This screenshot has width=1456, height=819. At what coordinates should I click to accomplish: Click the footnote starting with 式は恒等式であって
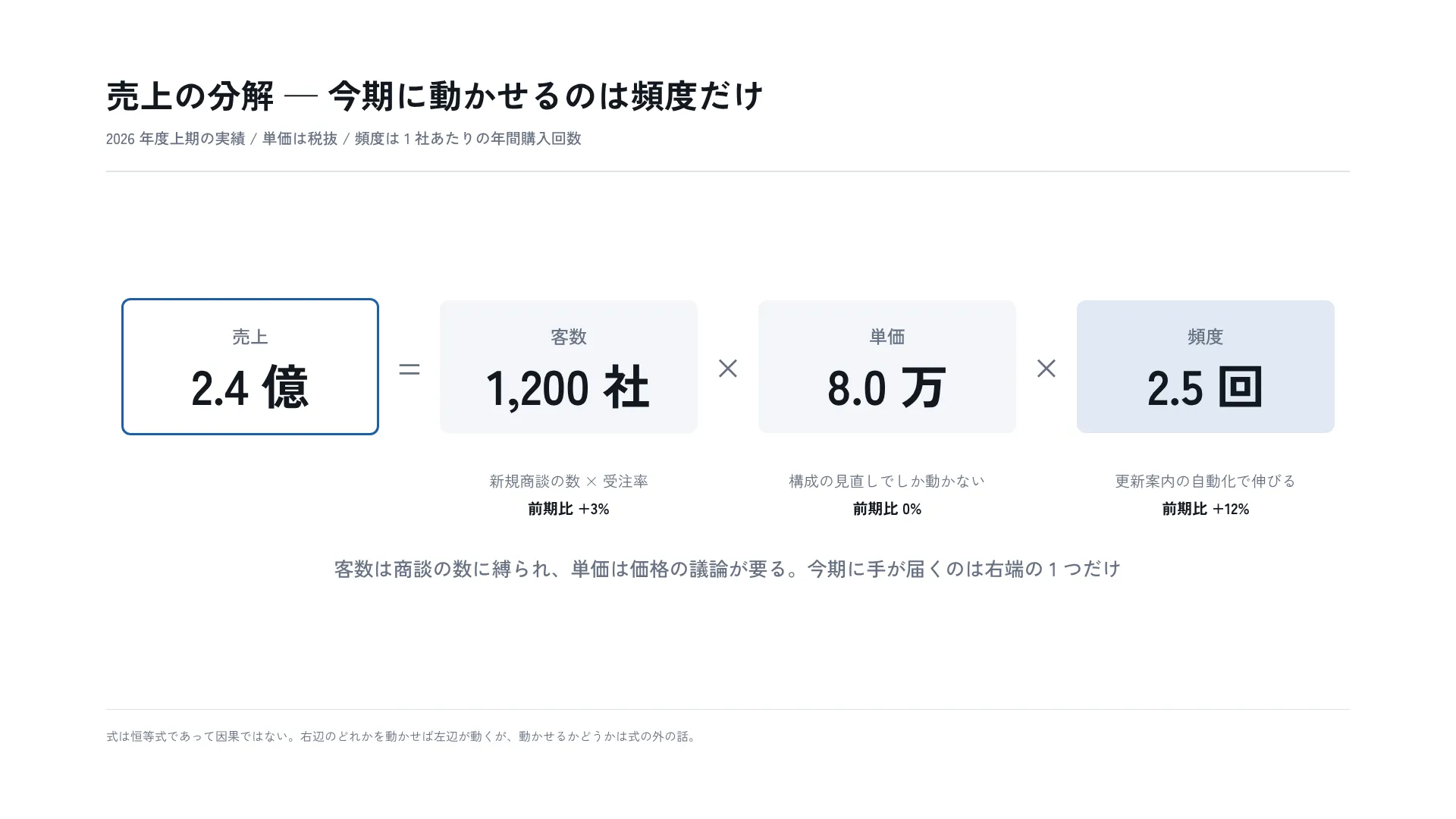tap(402, 736)
